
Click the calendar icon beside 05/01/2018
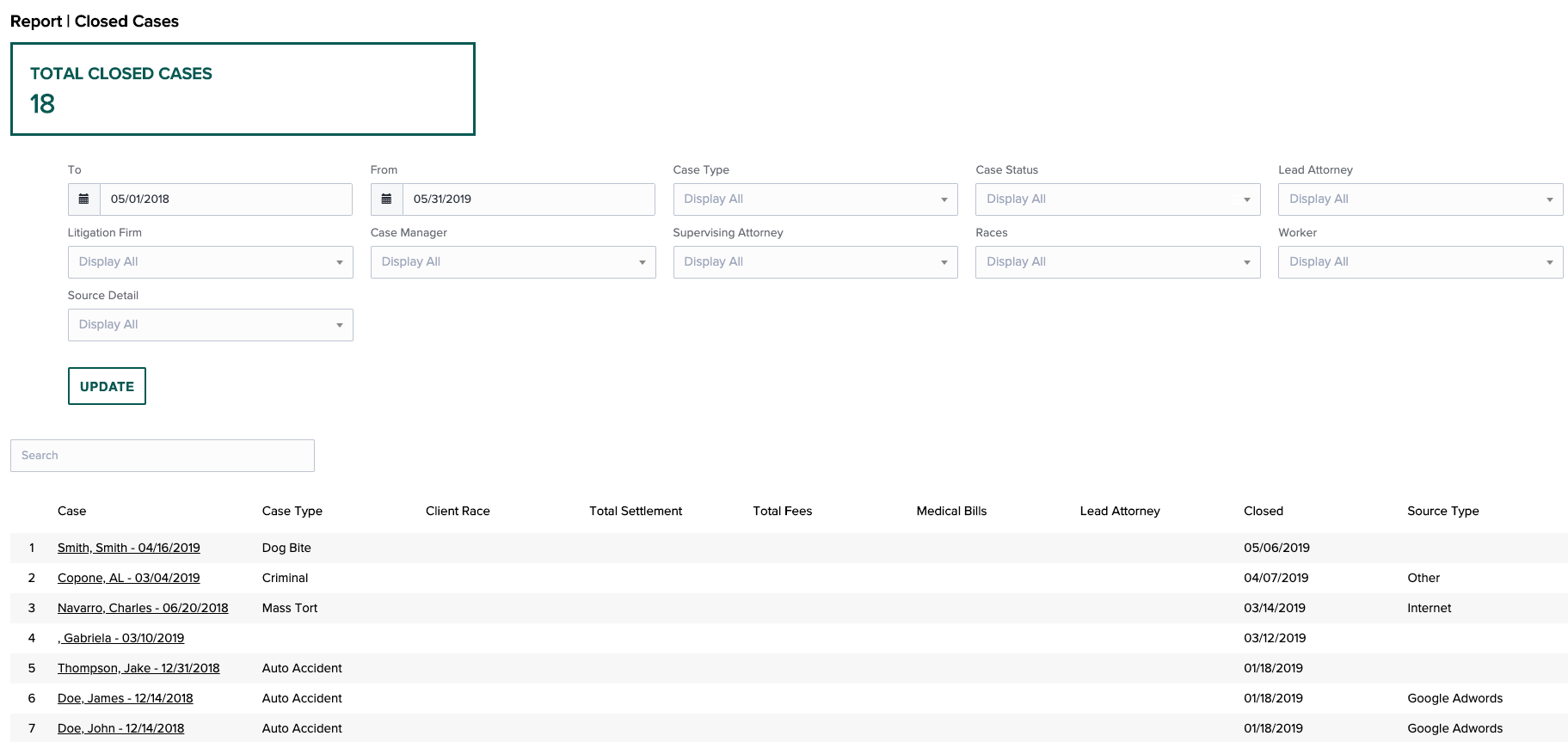[84, 199]
